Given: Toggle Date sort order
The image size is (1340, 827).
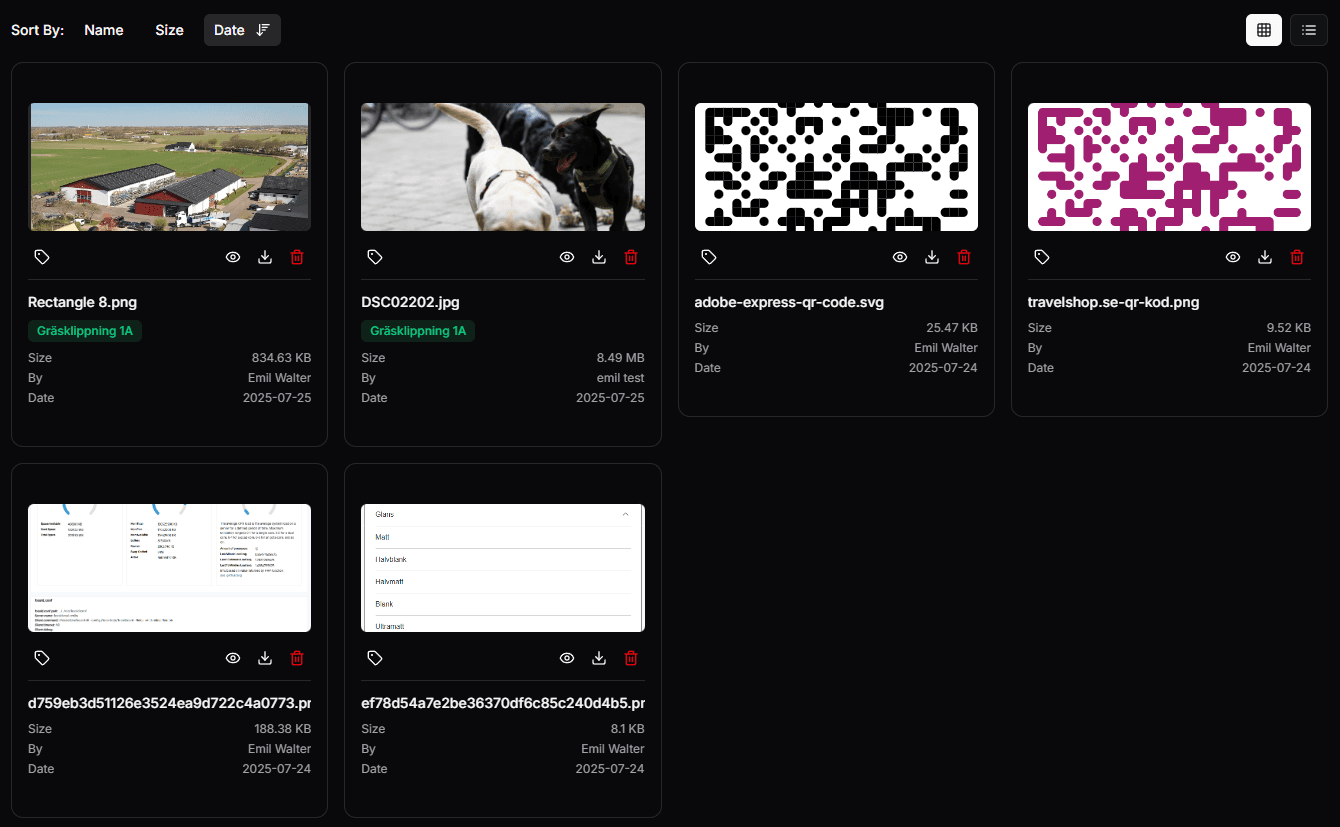Looking at the screenshot, I should (x=242, y=30).
